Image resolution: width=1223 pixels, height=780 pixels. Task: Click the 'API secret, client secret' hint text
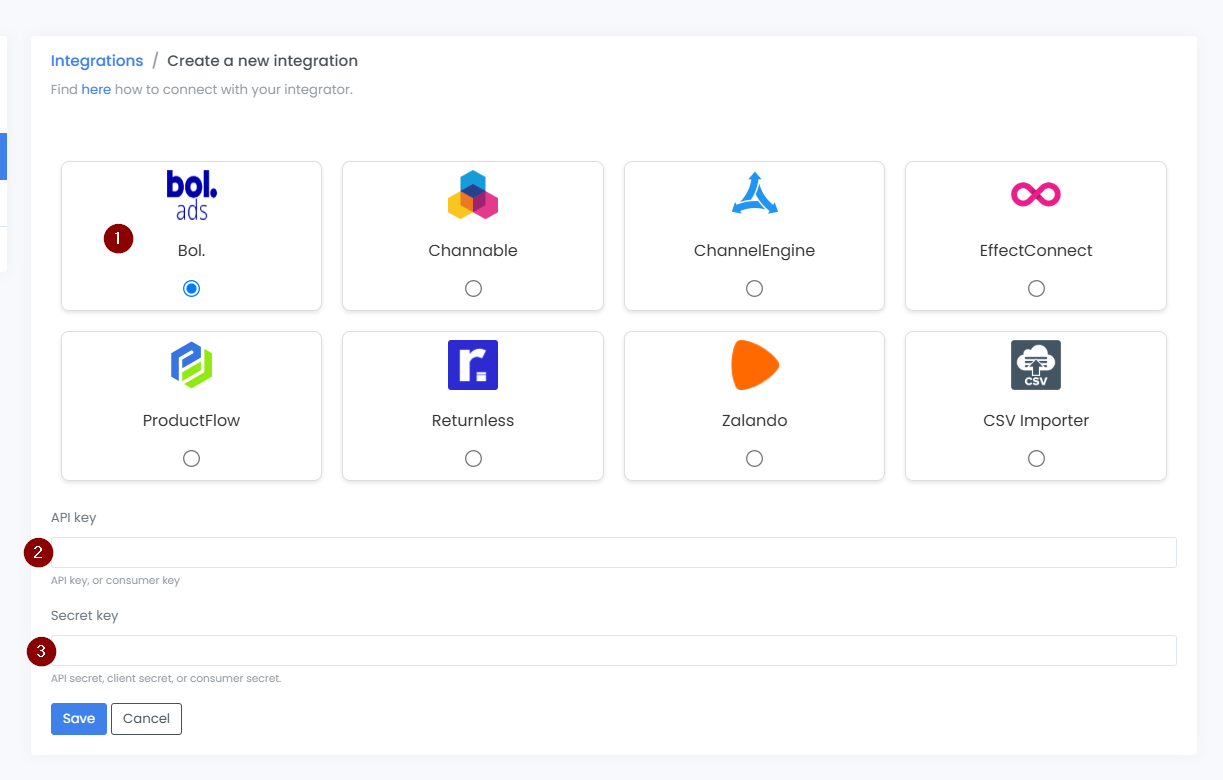coord(166,678)
